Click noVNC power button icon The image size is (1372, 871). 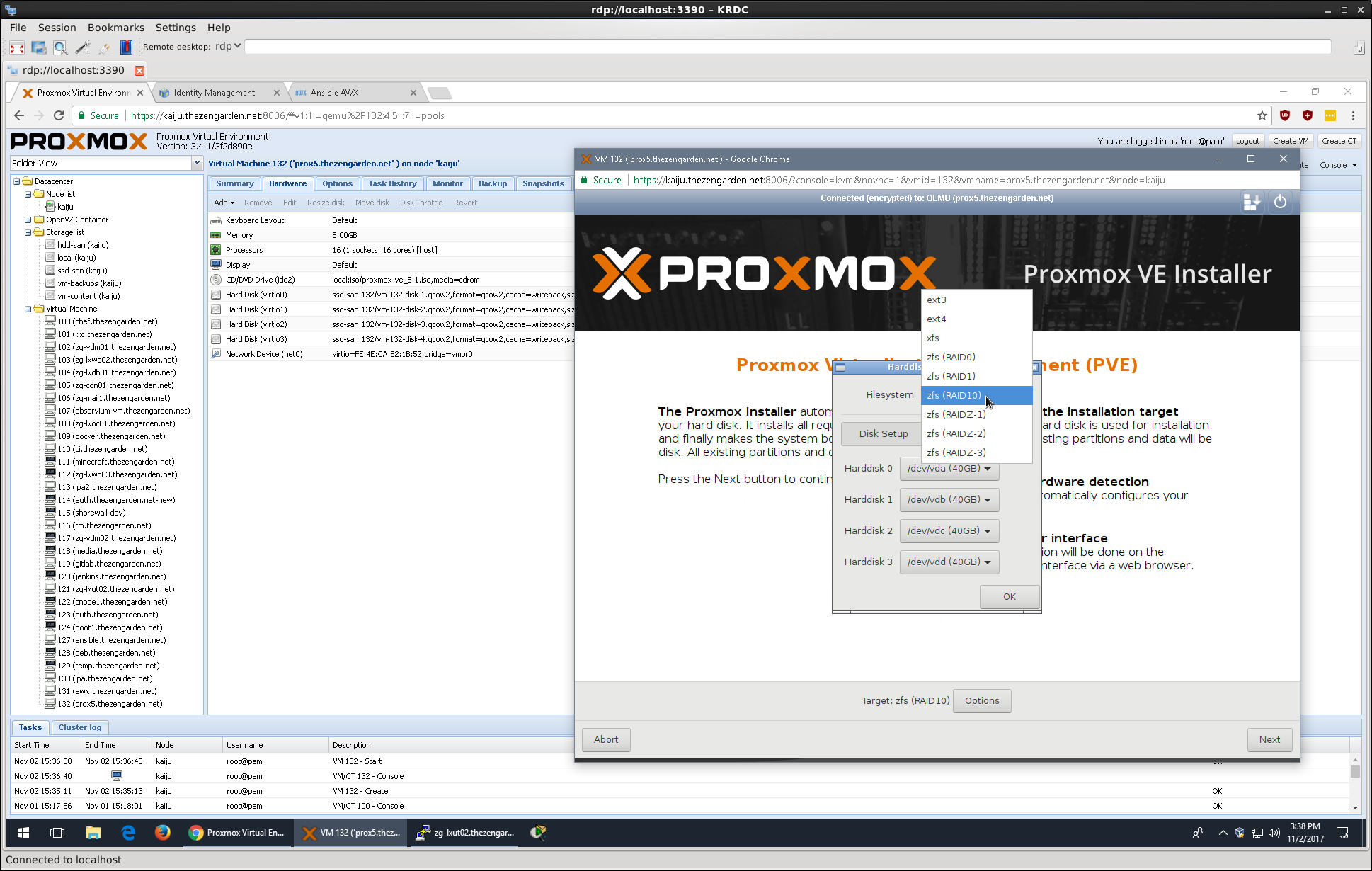pos(1280,203)
